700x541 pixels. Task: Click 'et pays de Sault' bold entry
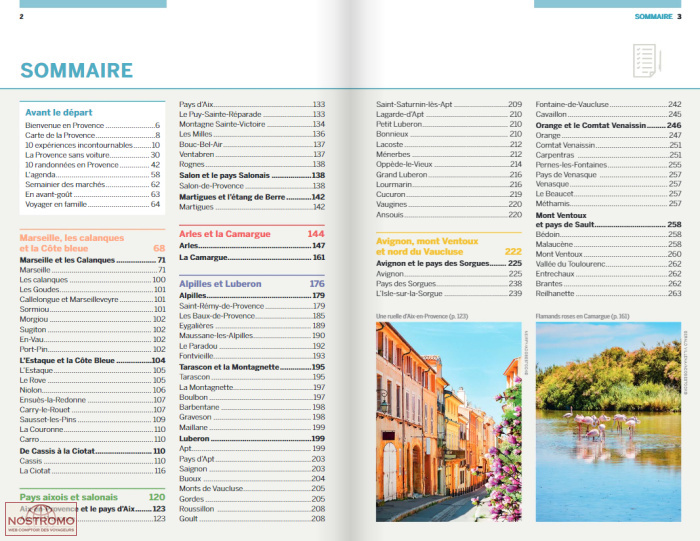608,225
